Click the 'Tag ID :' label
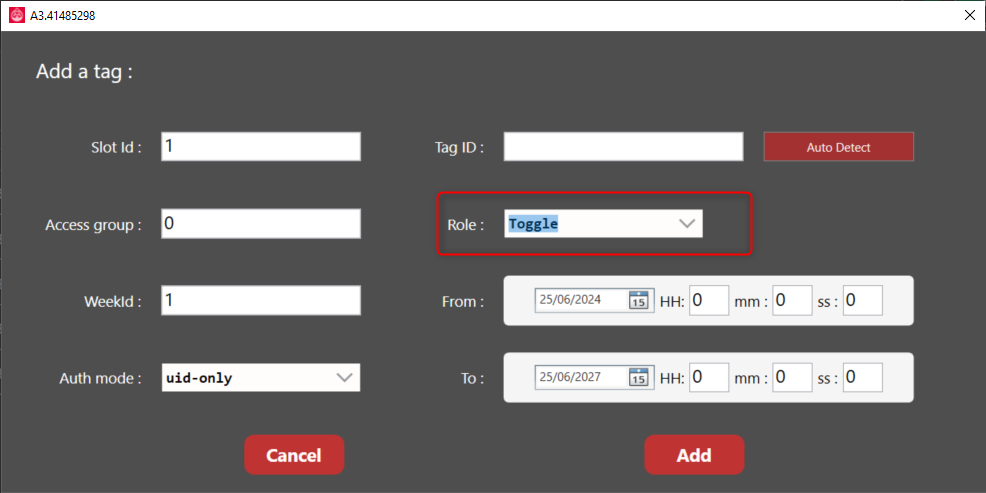 point(459,148)
